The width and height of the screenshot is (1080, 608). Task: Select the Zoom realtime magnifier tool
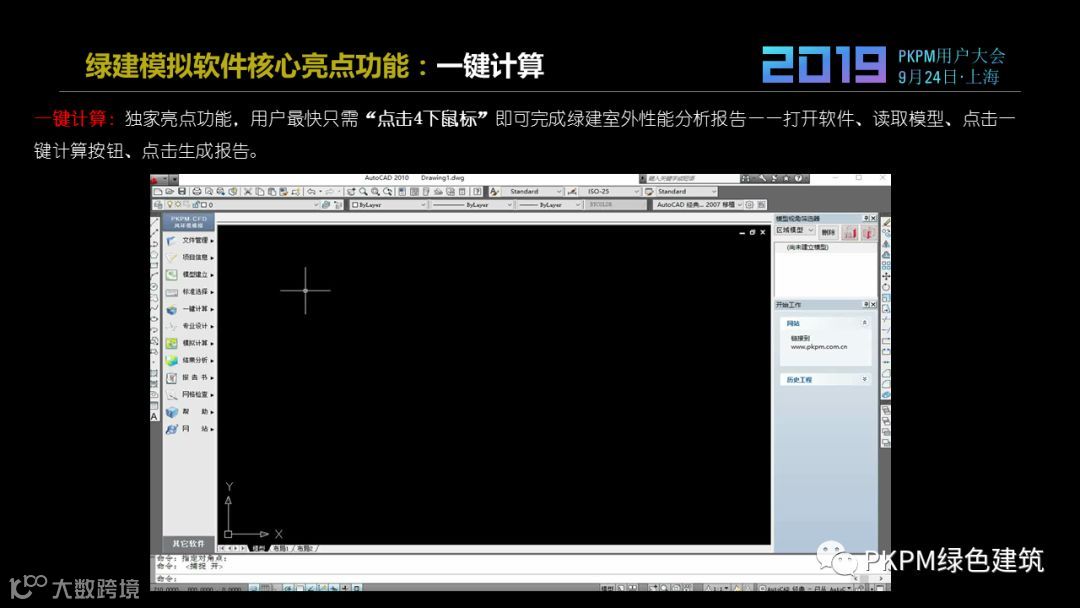363,191
